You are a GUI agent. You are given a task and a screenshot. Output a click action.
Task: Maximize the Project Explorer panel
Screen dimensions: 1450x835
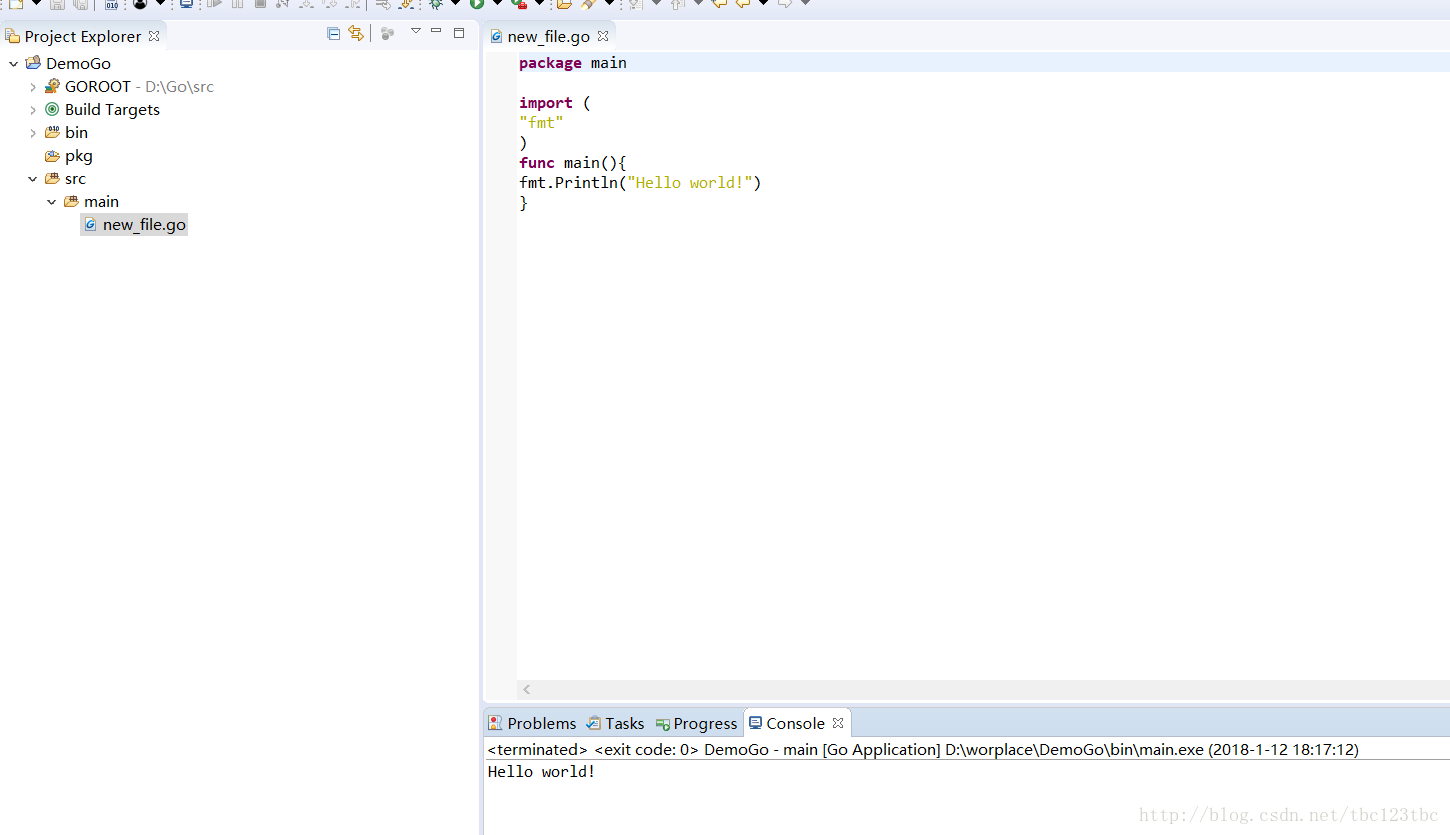[x=459, y=33]
